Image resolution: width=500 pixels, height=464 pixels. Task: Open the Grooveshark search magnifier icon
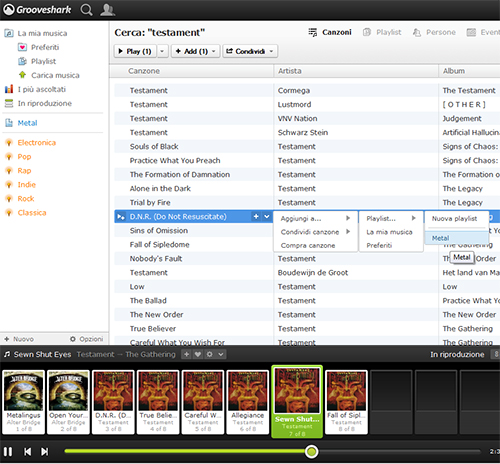(x=86, y=10)
